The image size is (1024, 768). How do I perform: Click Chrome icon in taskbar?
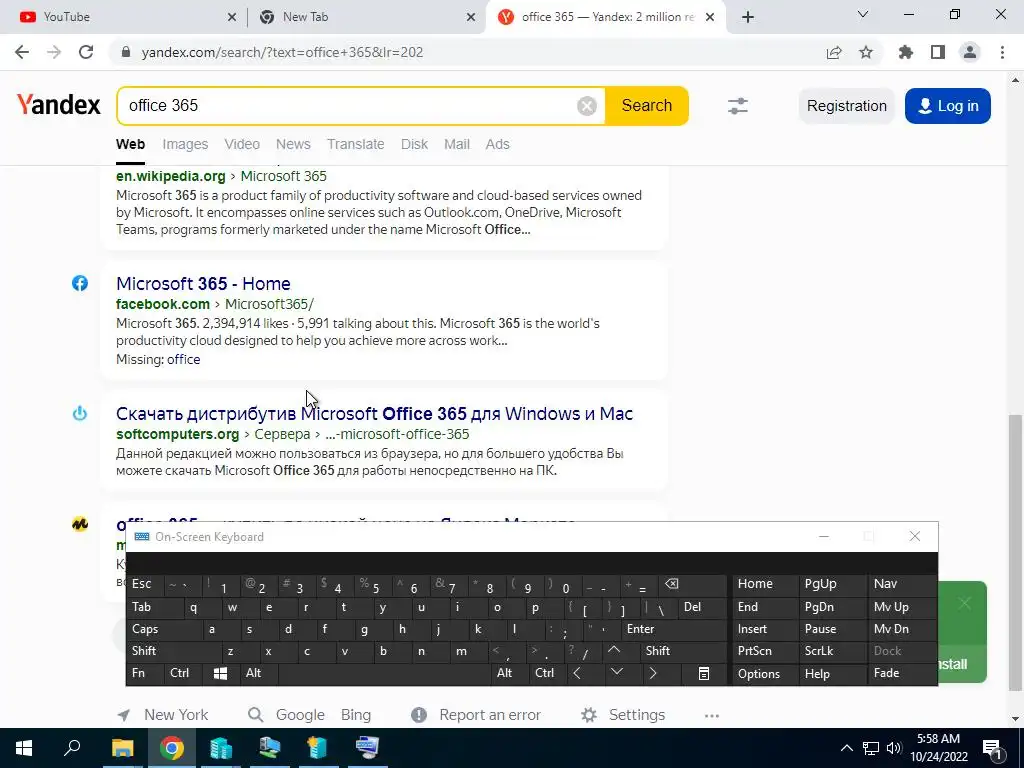point(172,748)
